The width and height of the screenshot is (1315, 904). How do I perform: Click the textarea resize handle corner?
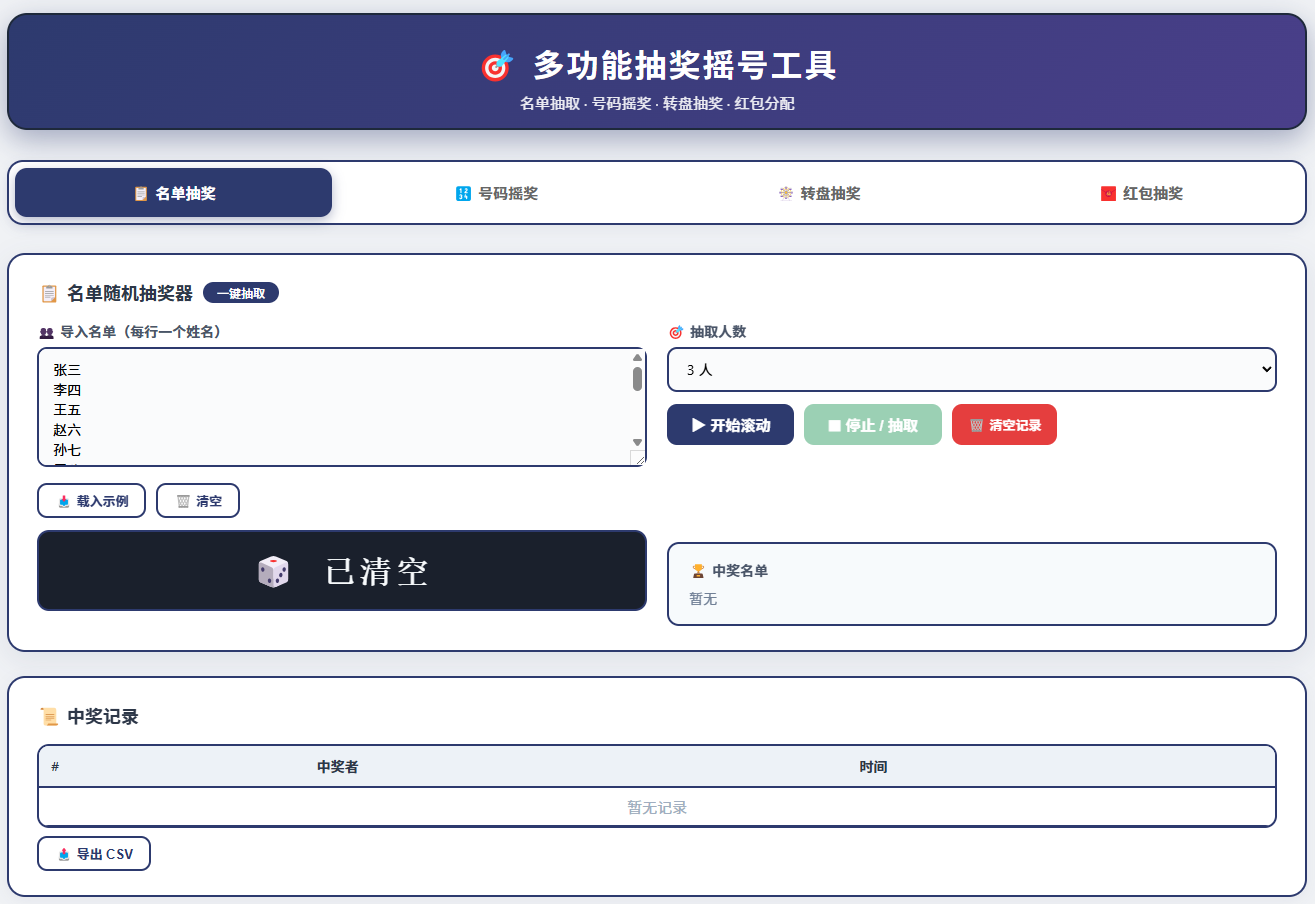(637, 458)
